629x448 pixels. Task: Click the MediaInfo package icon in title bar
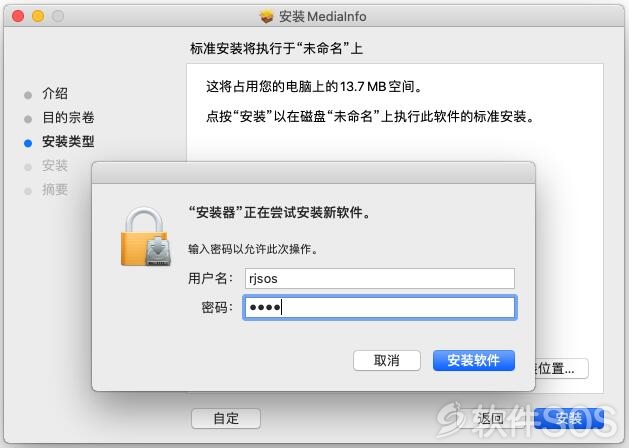(x=266, y=16)
